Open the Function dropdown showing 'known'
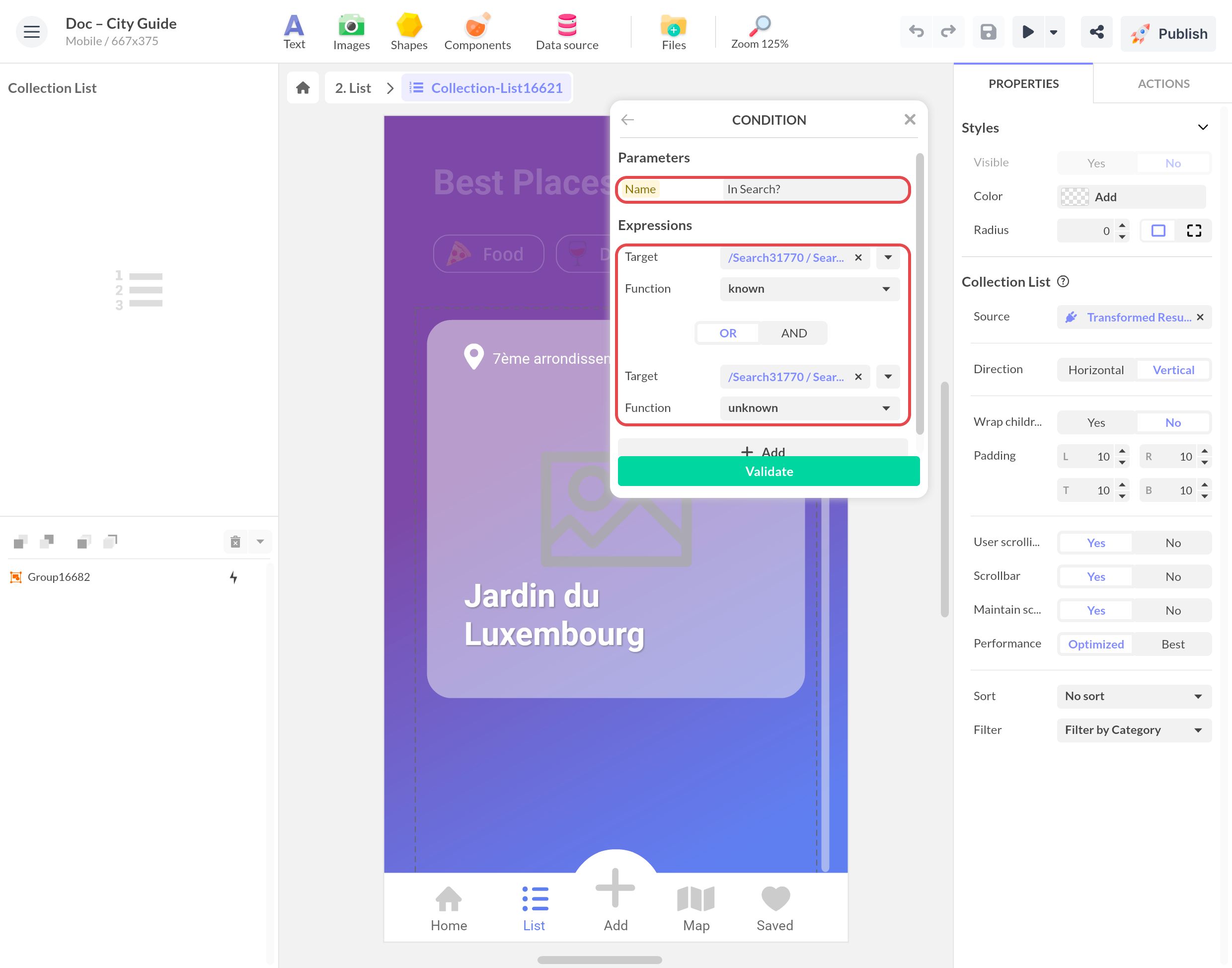 (x=809, y=289)
